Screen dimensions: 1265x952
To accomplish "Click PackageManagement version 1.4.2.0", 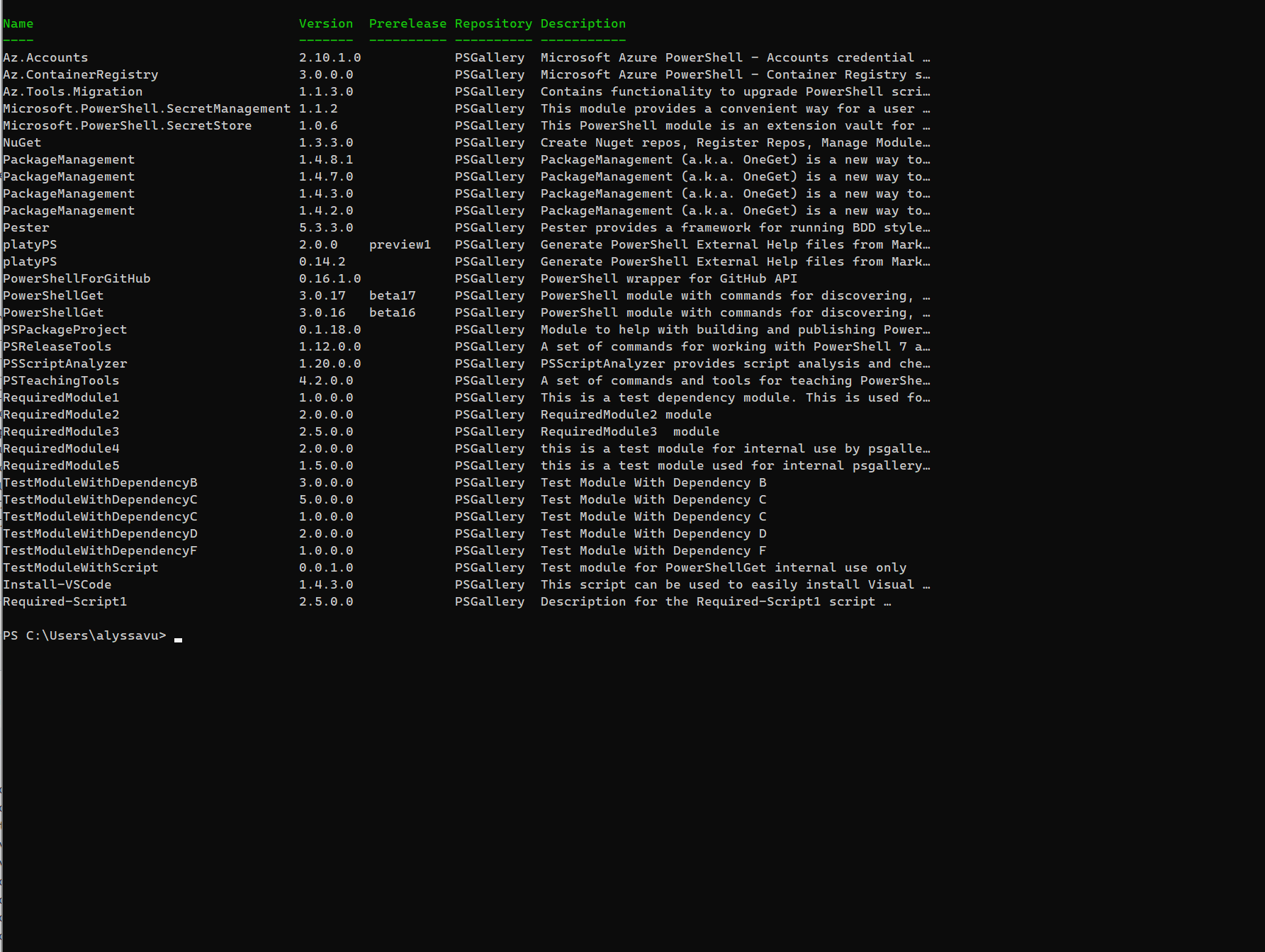I will pyautogui.click(x=326, y=210).
